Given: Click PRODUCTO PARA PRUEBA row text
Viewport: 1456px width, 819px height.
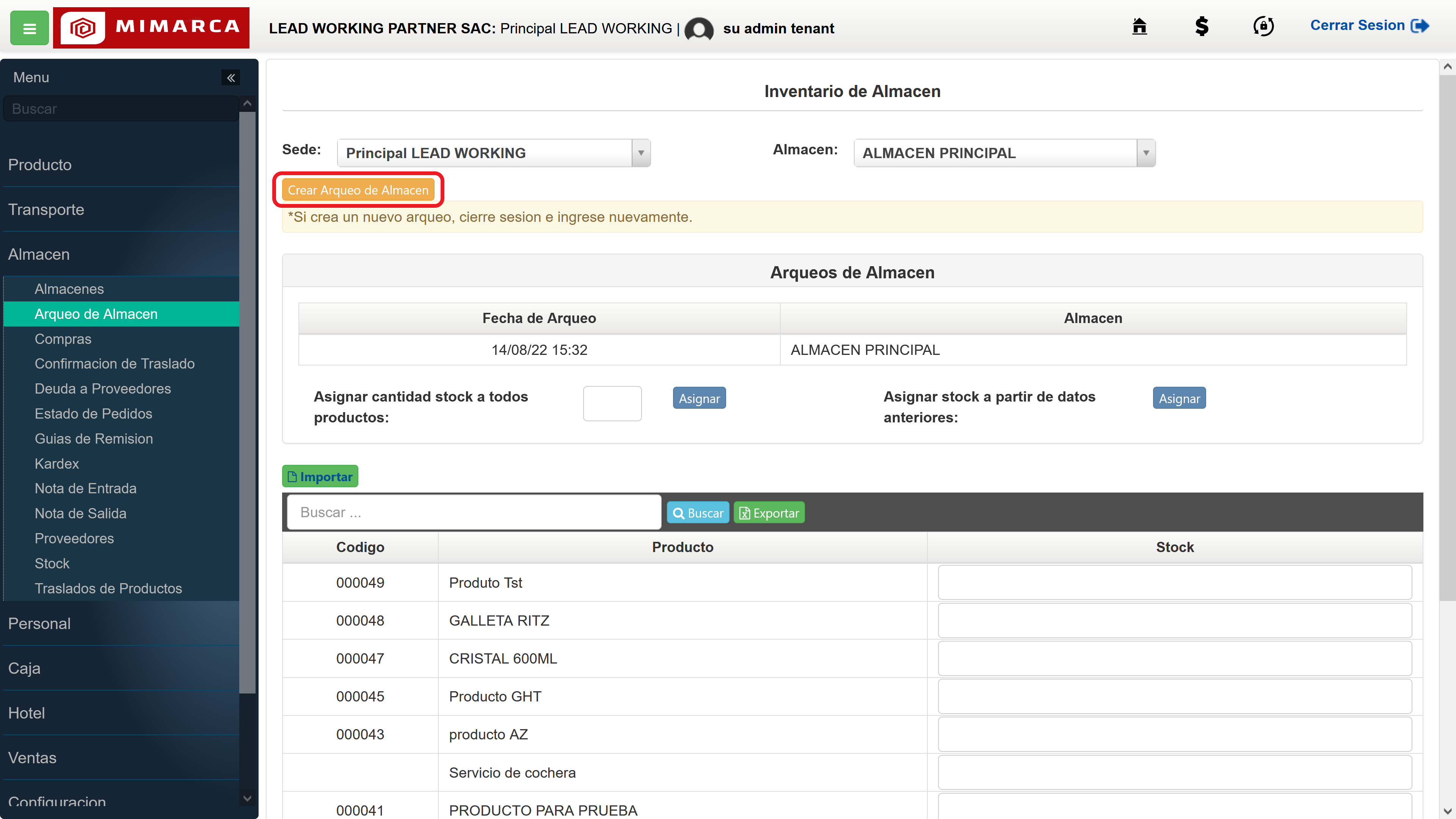Looking at the screenshot, I should tap(543, 810).
